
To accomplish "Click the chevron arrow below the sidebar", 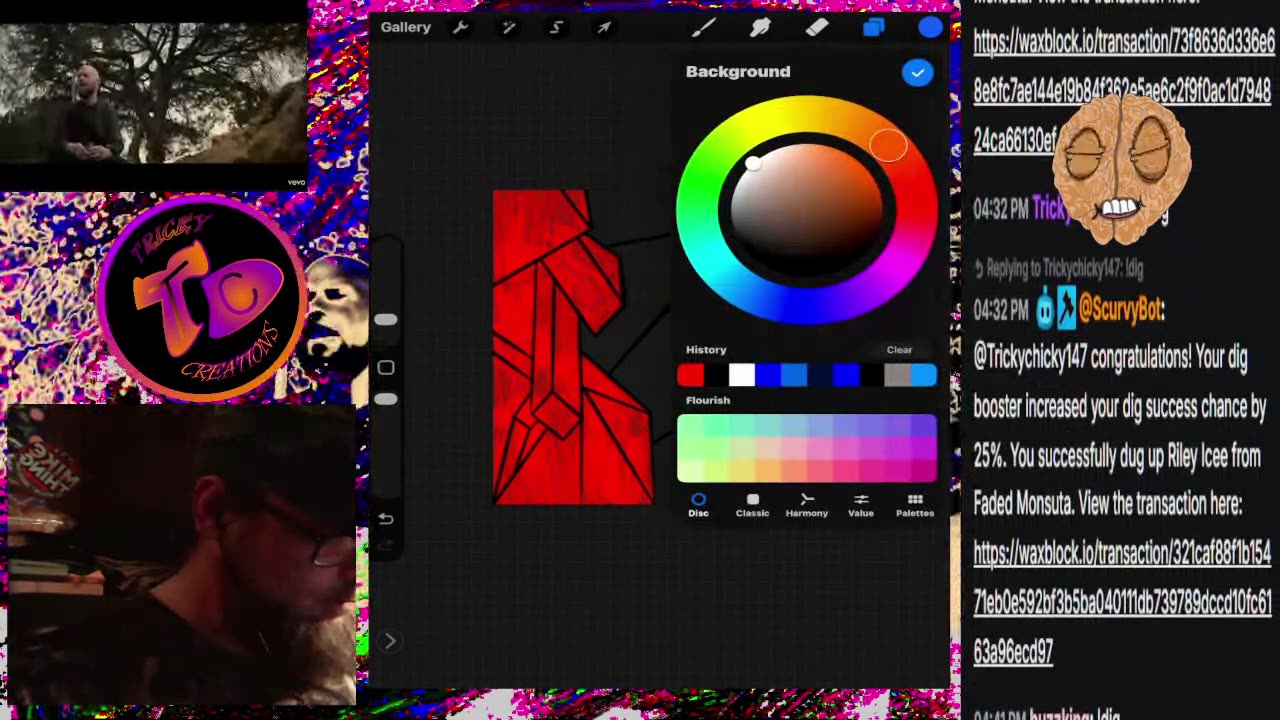I will click(390, 641).
